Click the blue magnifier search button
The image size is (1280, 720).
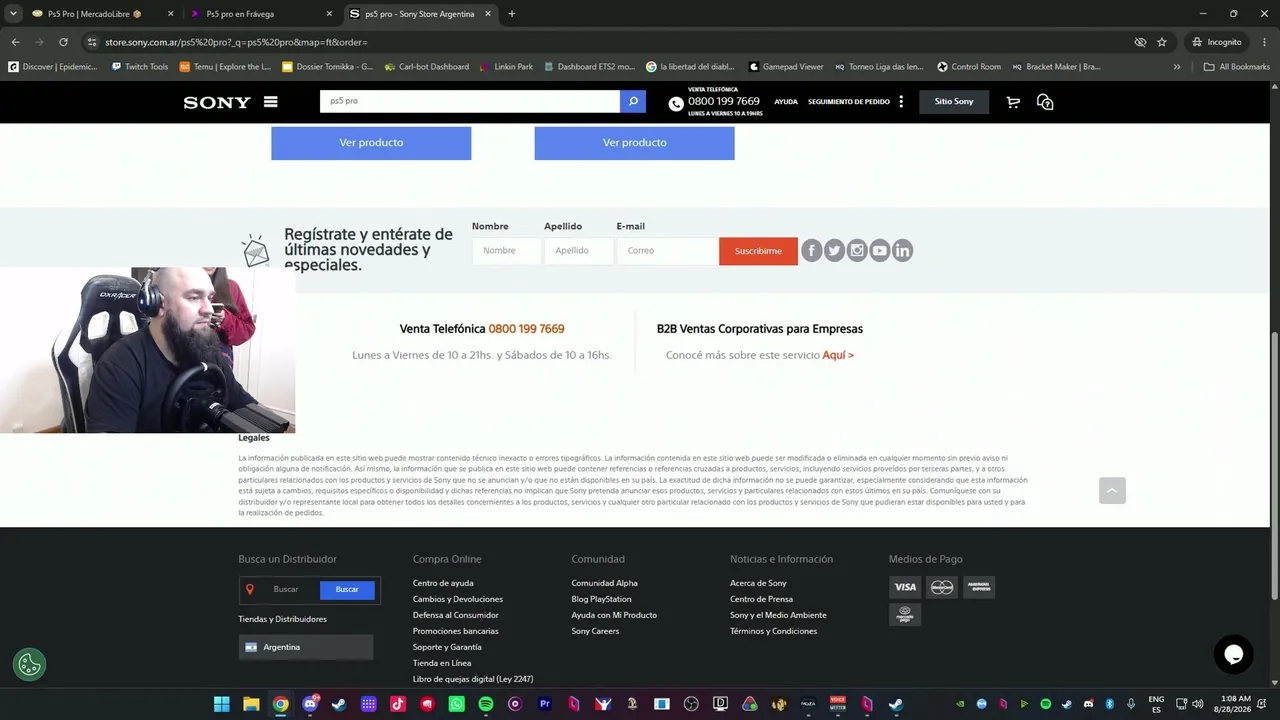(633, 101)
